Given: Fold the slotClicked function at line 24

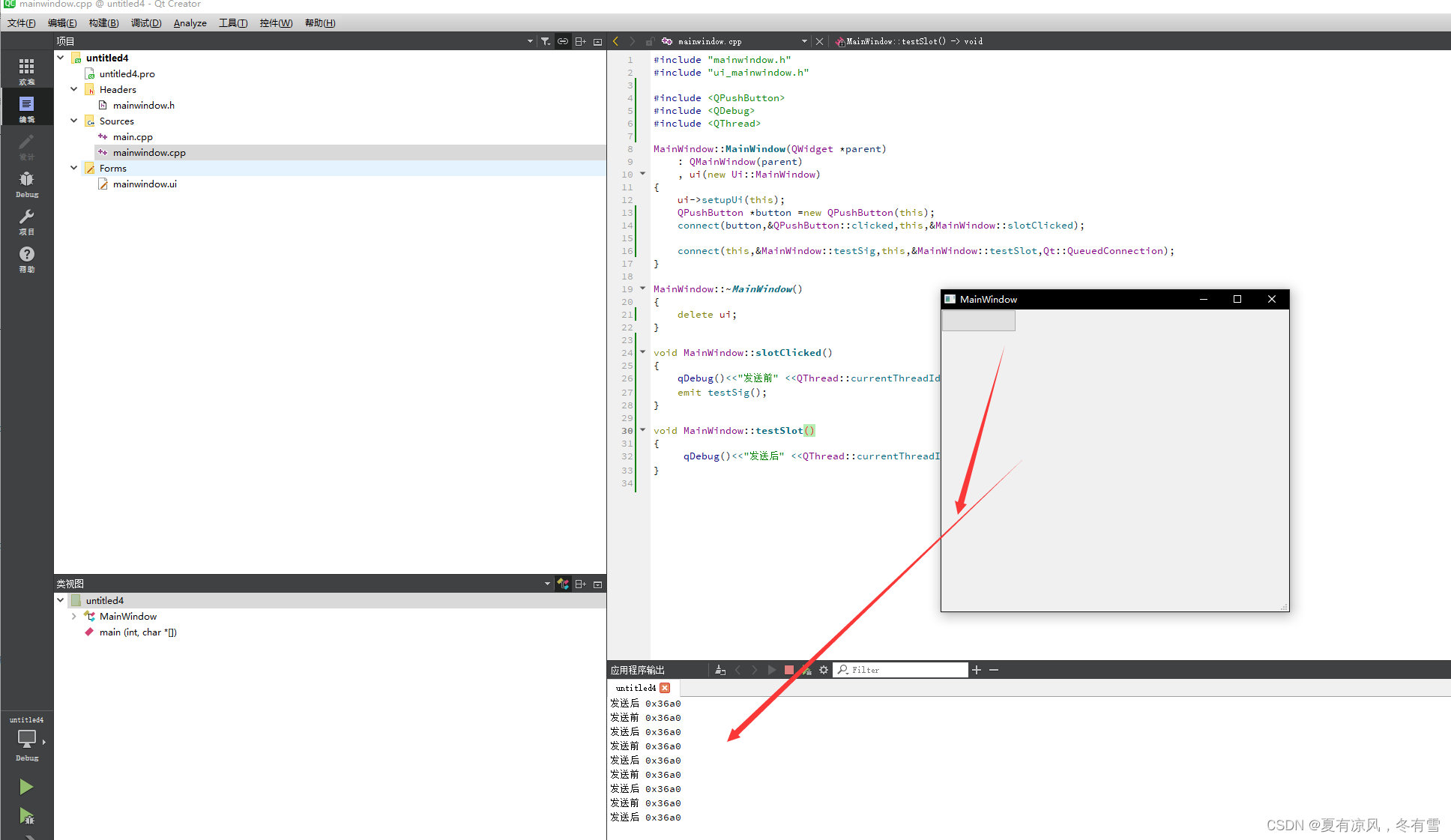Looking at the screenshot, I should click(643, 352).
